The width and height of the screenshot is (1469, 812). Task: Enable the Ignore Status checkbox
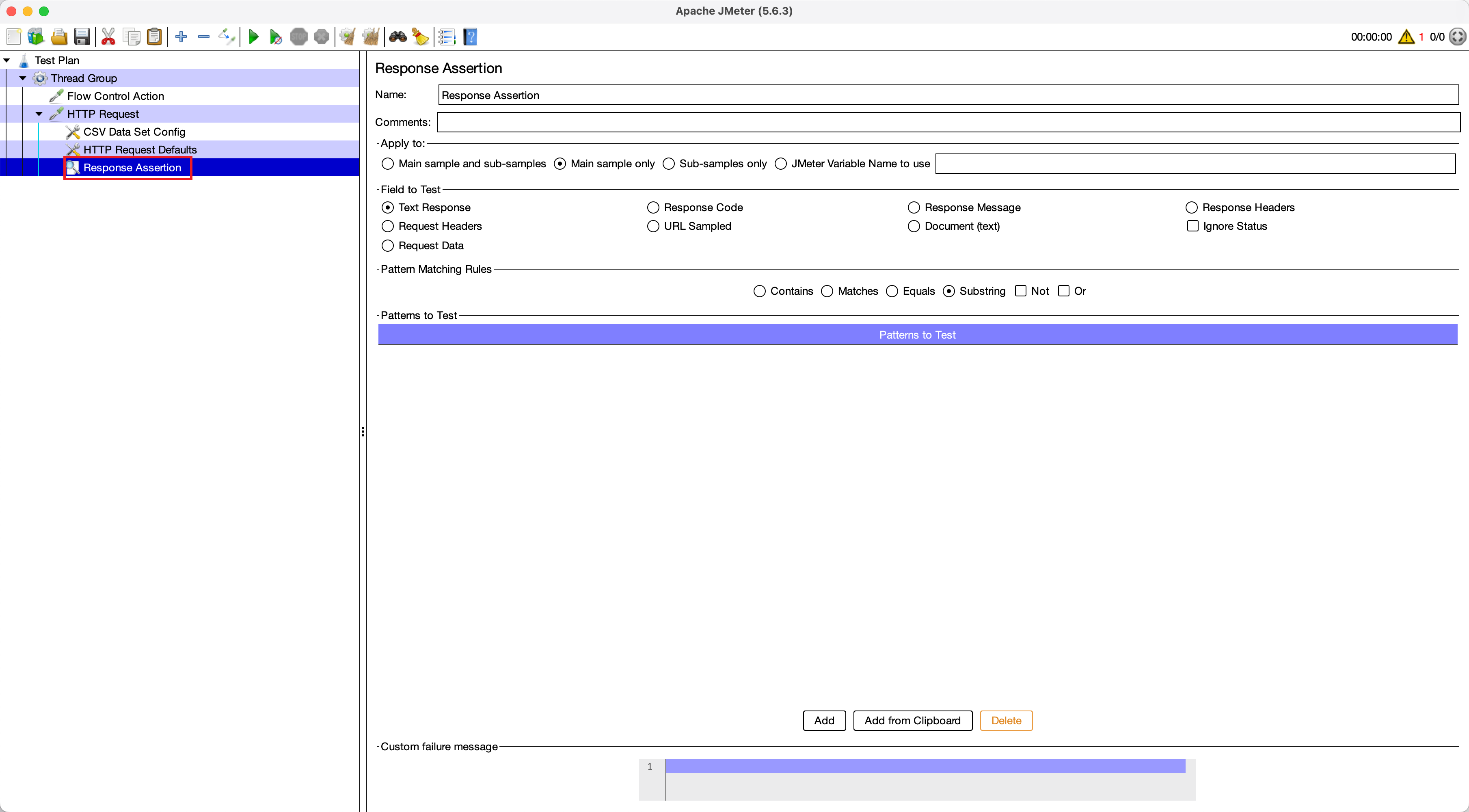1192,226
